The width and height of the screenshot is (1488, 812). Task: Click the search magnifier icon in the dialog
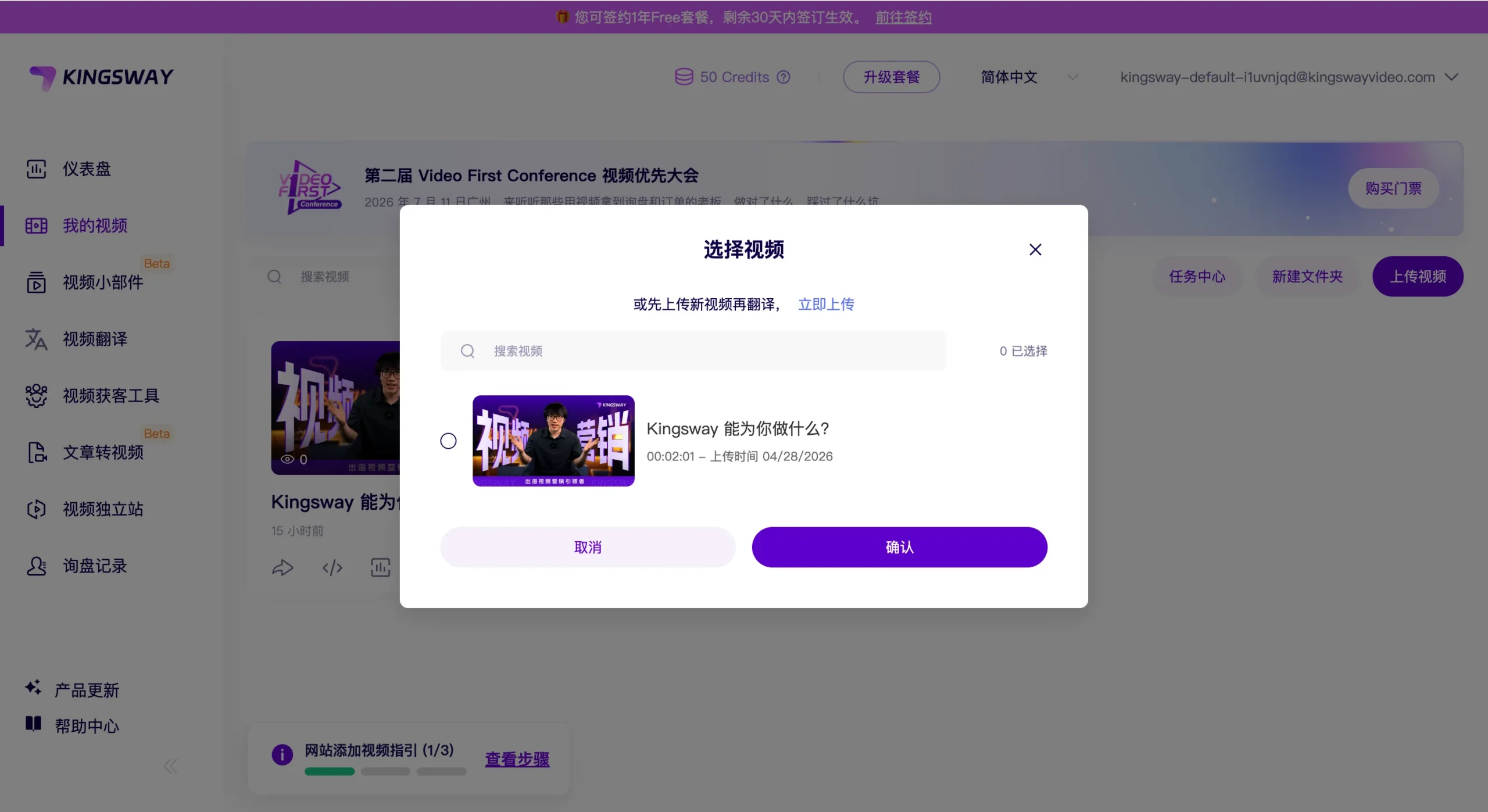467,351
